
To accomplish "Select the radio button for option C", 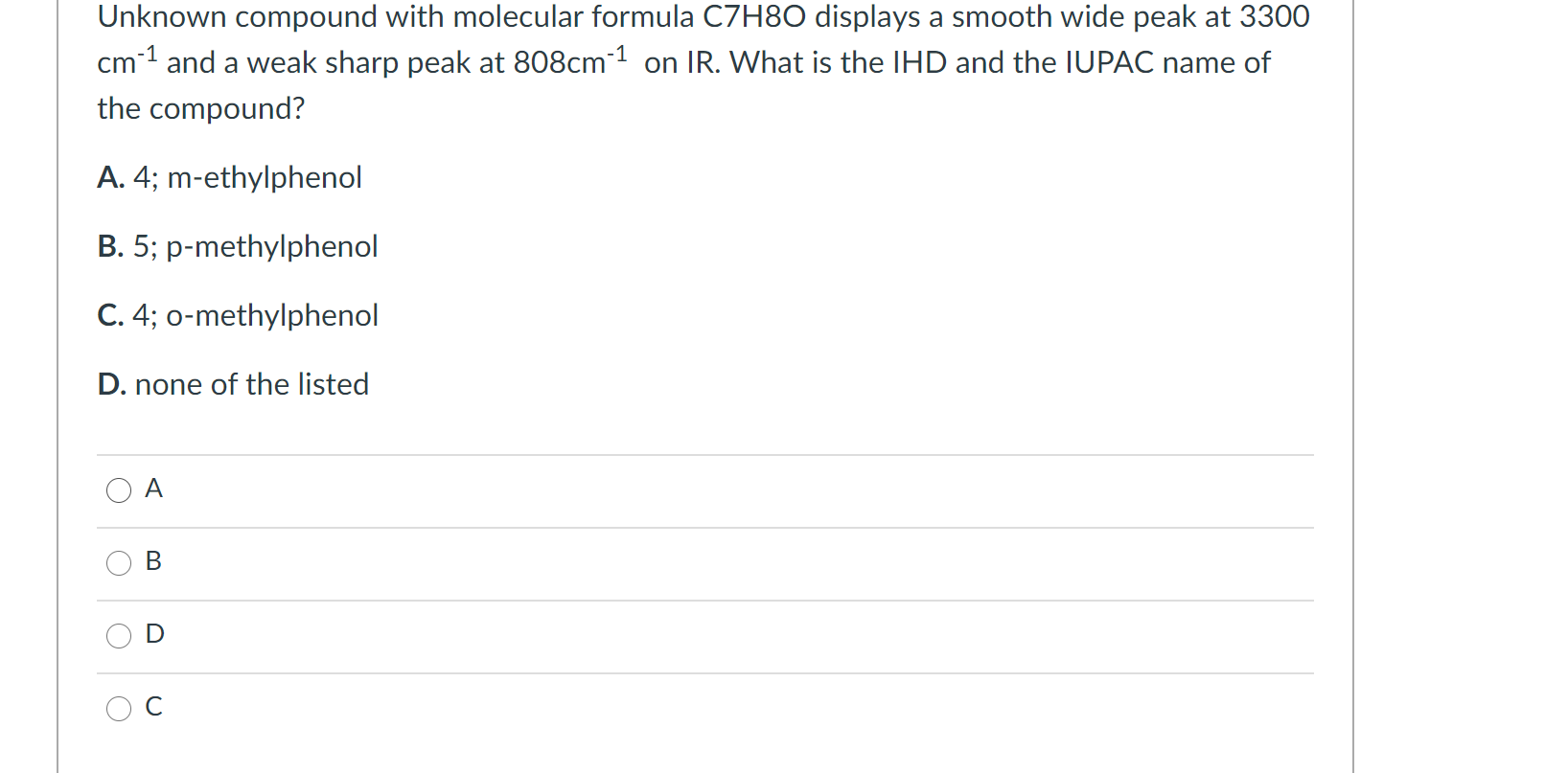I will coord(117,709).
